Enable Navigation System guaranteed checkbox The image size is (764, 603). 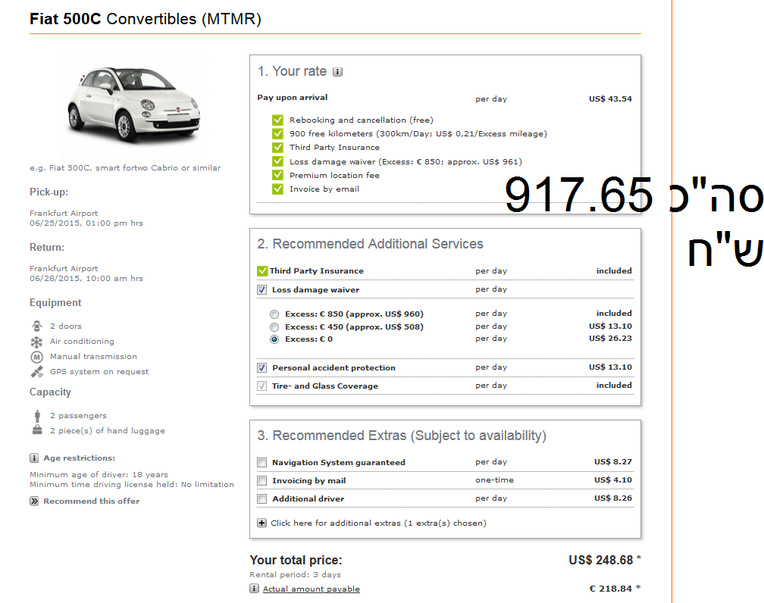(x=262, y=462)
